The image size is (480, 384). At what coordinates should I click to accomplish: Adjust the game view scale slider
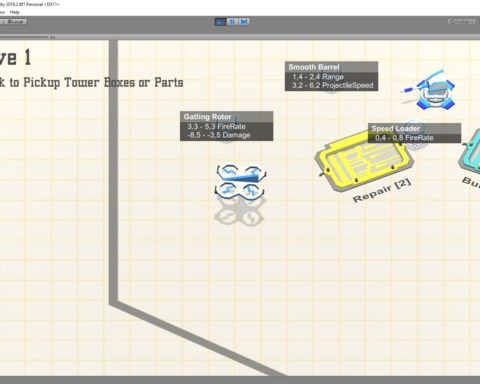click(24, 37)
